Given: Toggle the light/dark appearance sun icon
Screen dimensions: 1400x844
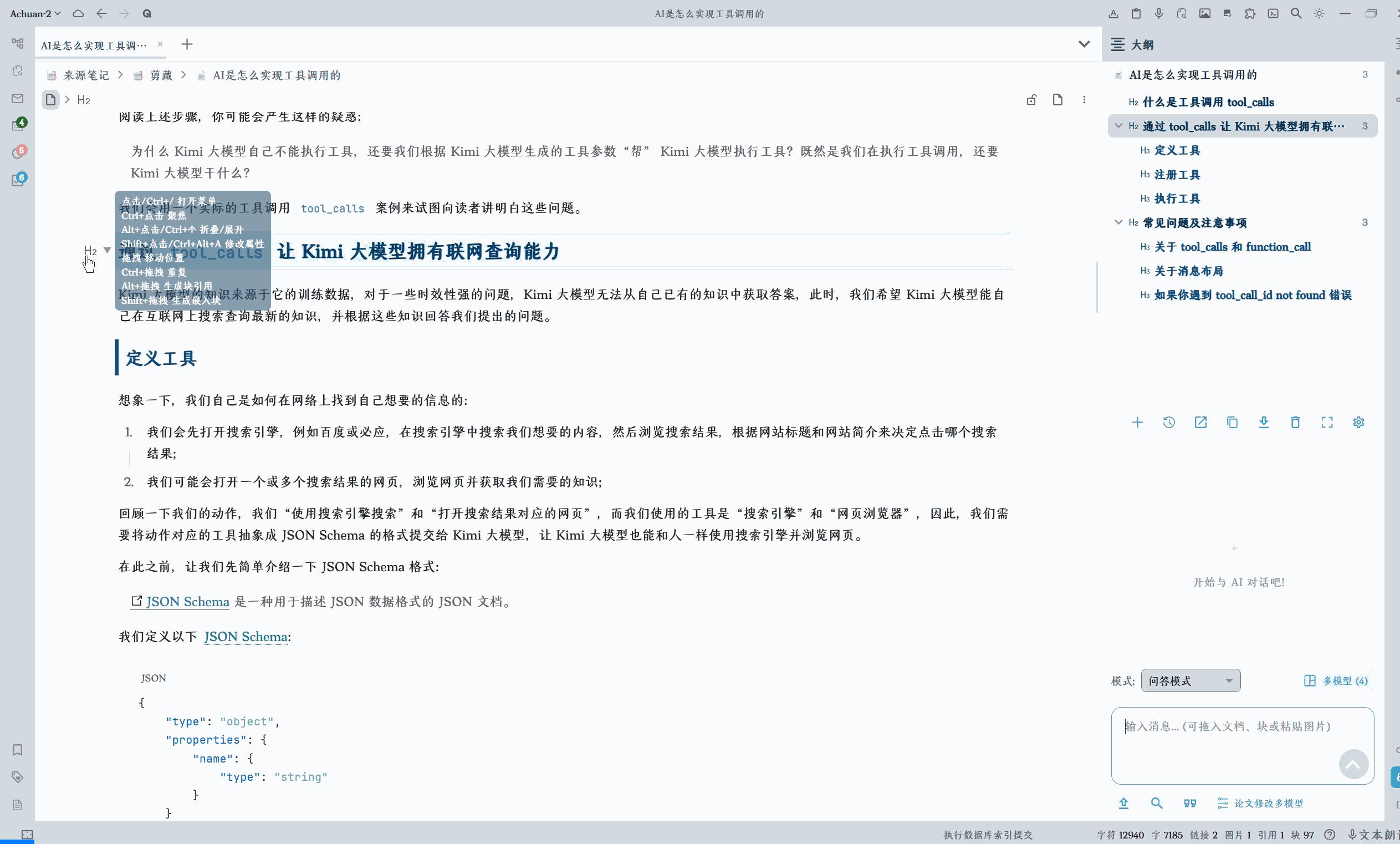Looking at the screenshot, I should pos(1319,14).
